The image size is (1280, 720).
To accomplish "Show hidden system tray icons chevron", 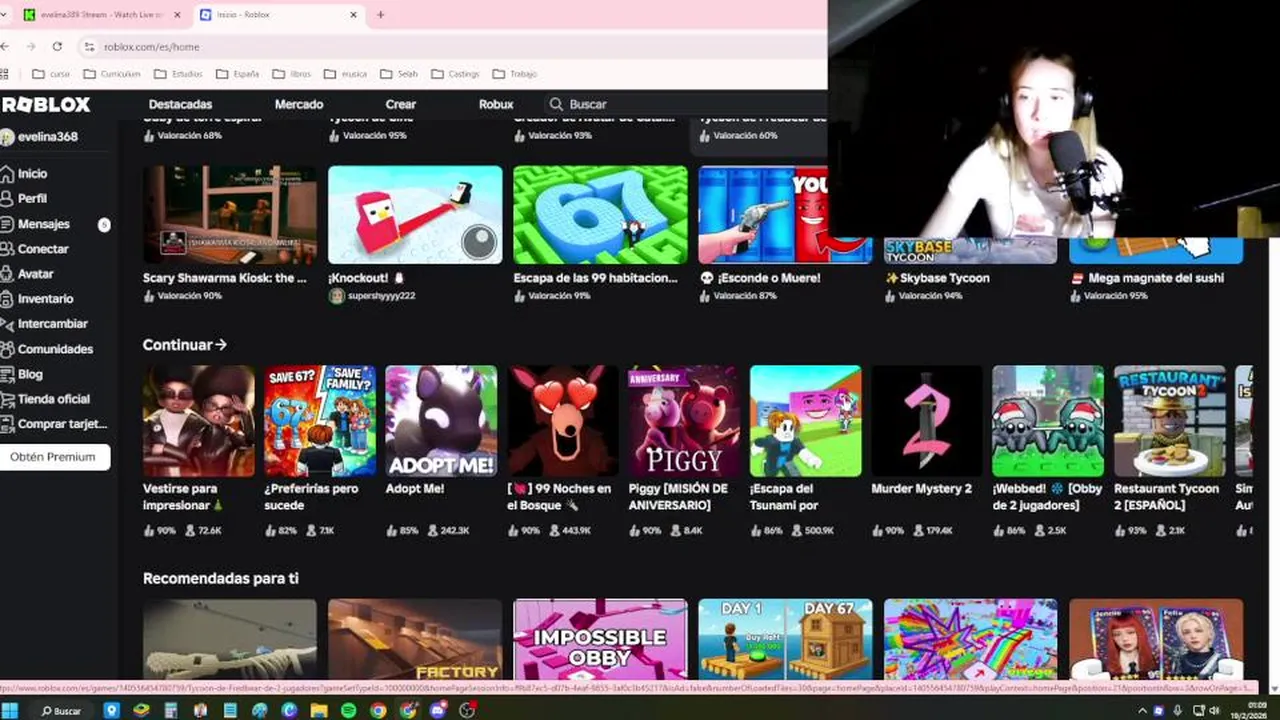I will [1142, 710].
